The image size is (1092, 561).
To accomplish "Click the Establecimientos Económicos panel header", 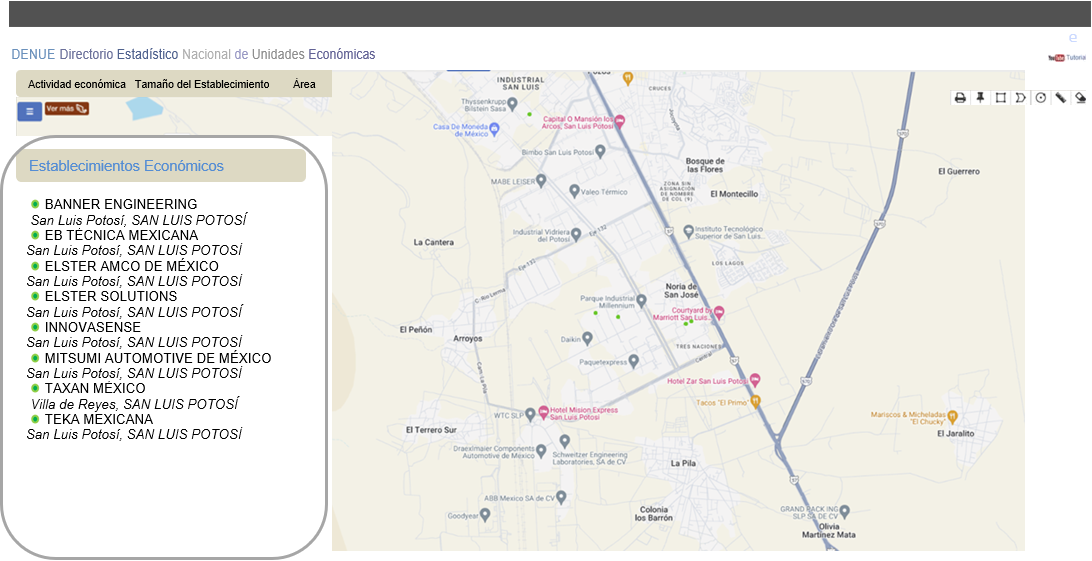I will [161, 166].
